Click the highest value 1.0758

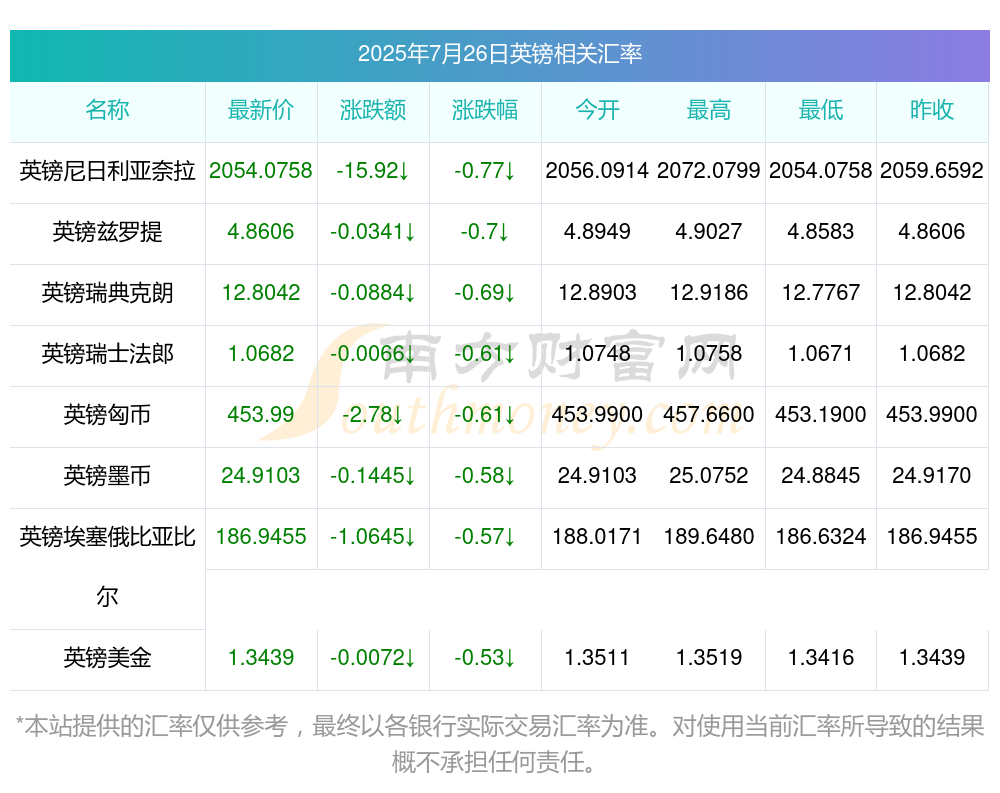pyautogui.click(x=709, y=353)
